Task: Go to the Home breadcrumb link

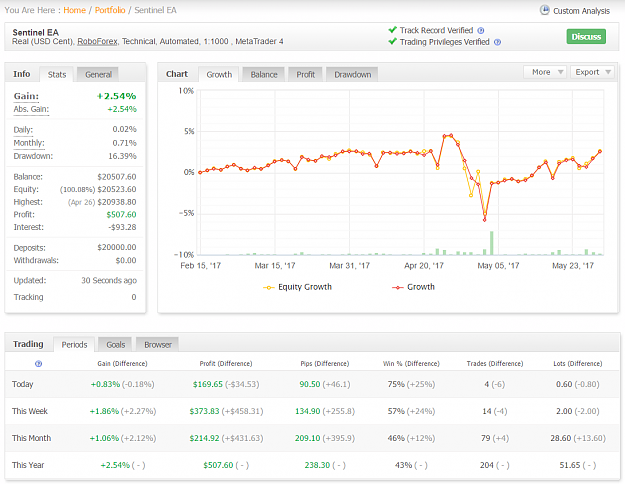Action: coord(75,10)
